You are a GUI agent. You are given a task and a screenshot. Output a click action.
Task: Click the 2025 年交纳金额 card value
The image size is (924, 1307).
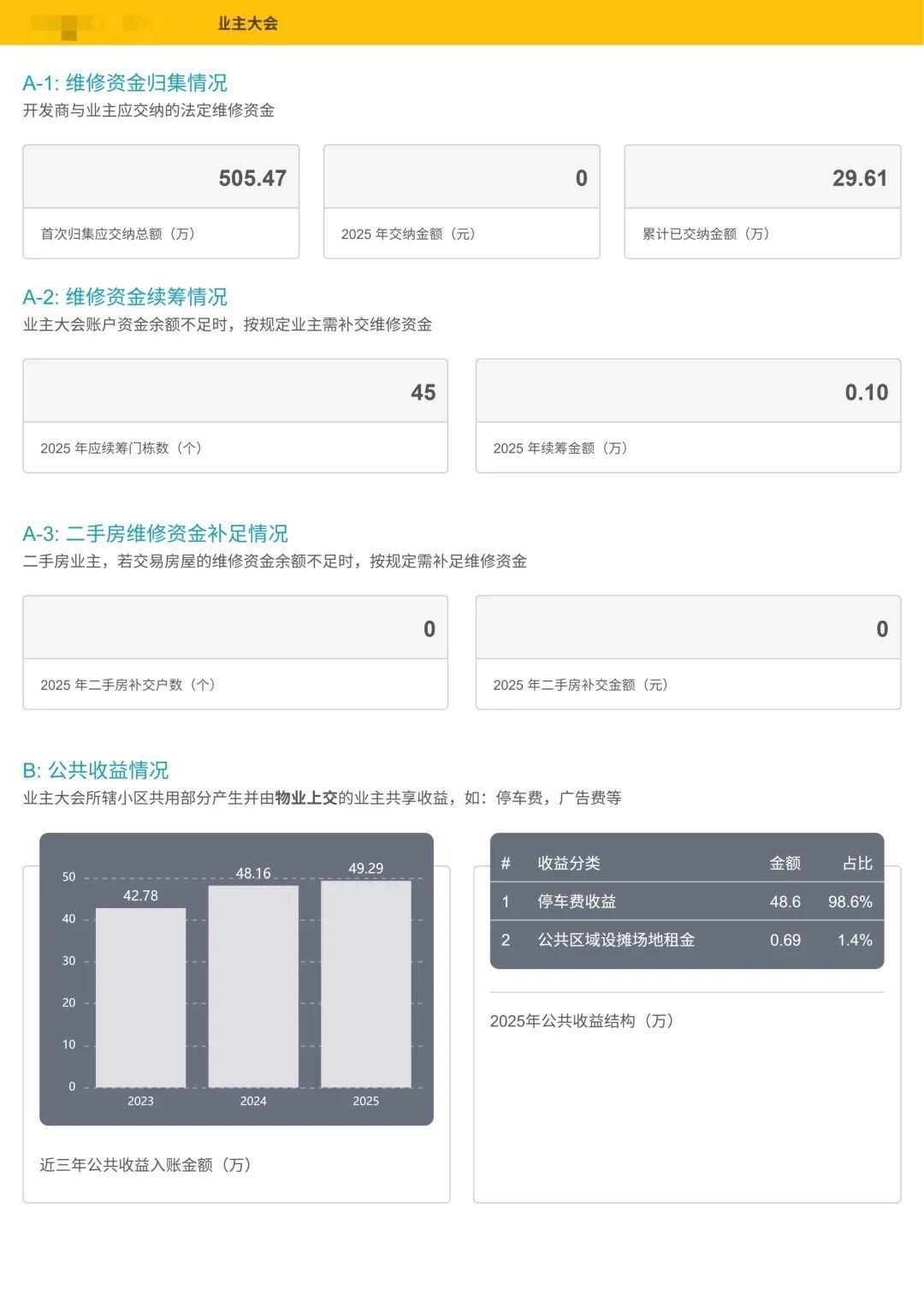(581, 178)
